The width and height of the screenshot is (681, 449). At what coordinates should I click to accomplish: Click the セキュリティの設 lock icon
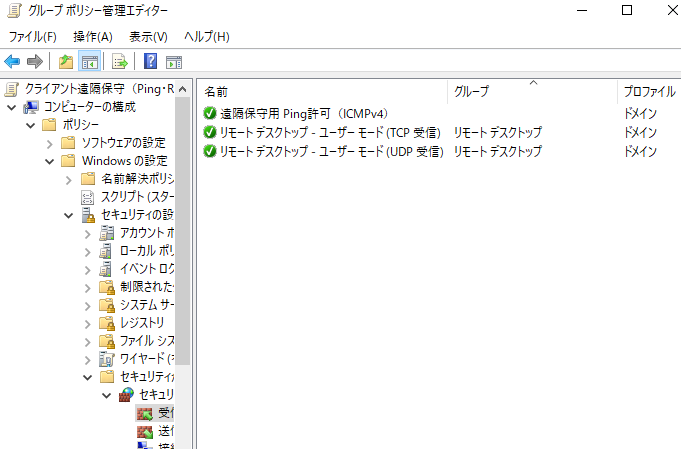[88, 215]
